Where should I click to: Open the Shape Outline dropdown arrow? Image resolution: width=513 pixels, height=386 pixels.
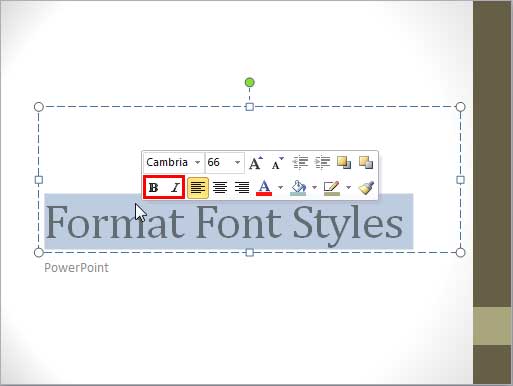pyautogui.click(x=349, y=188)
